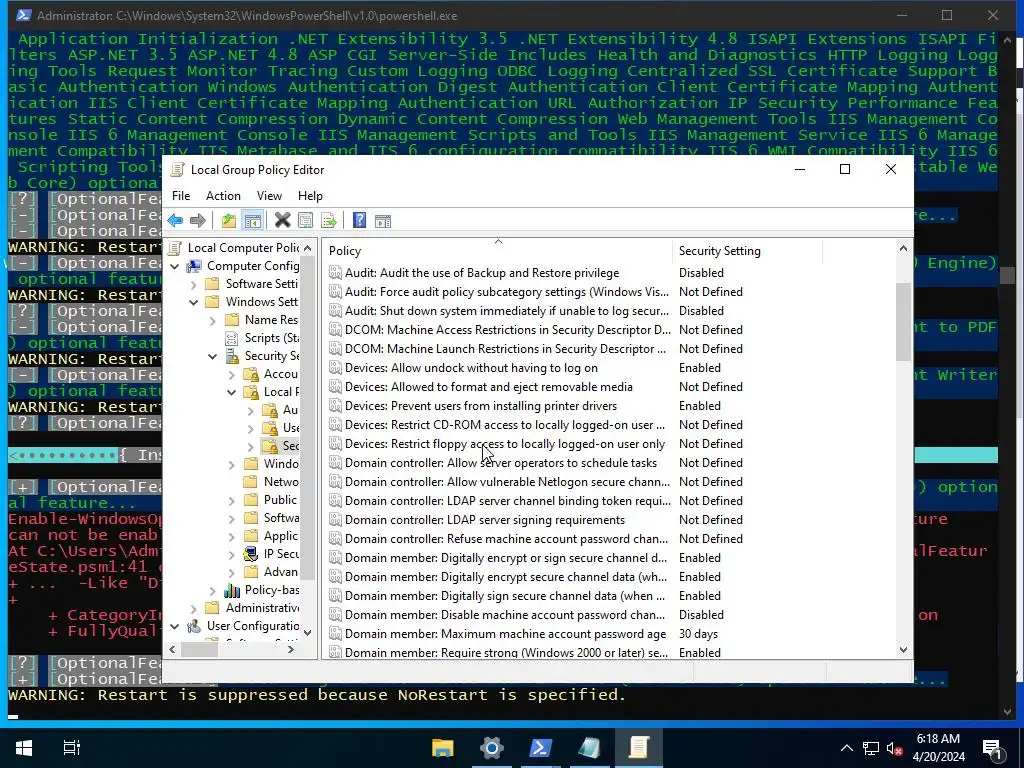Expand the Software Settings node
The width and height of the screenshot is (1024, 768).
[x=193, y=285]
